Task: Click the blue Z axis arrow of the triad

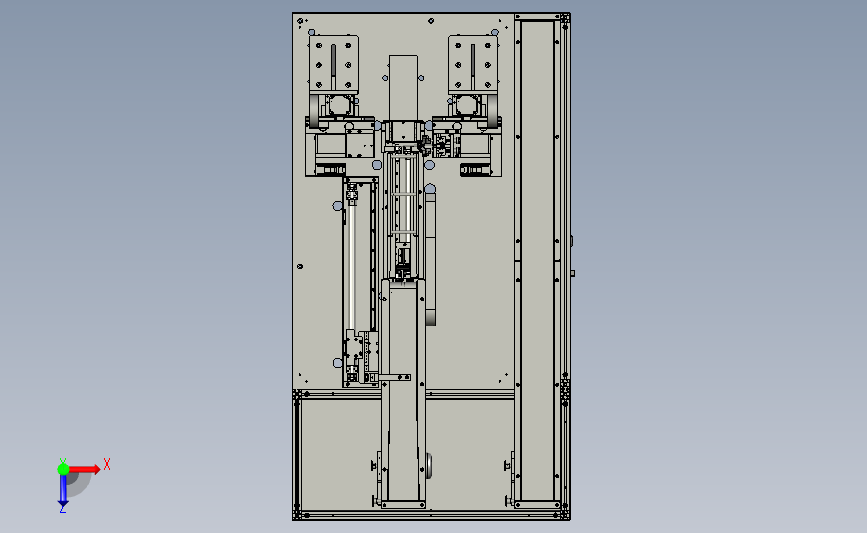Action: [63, 490]
